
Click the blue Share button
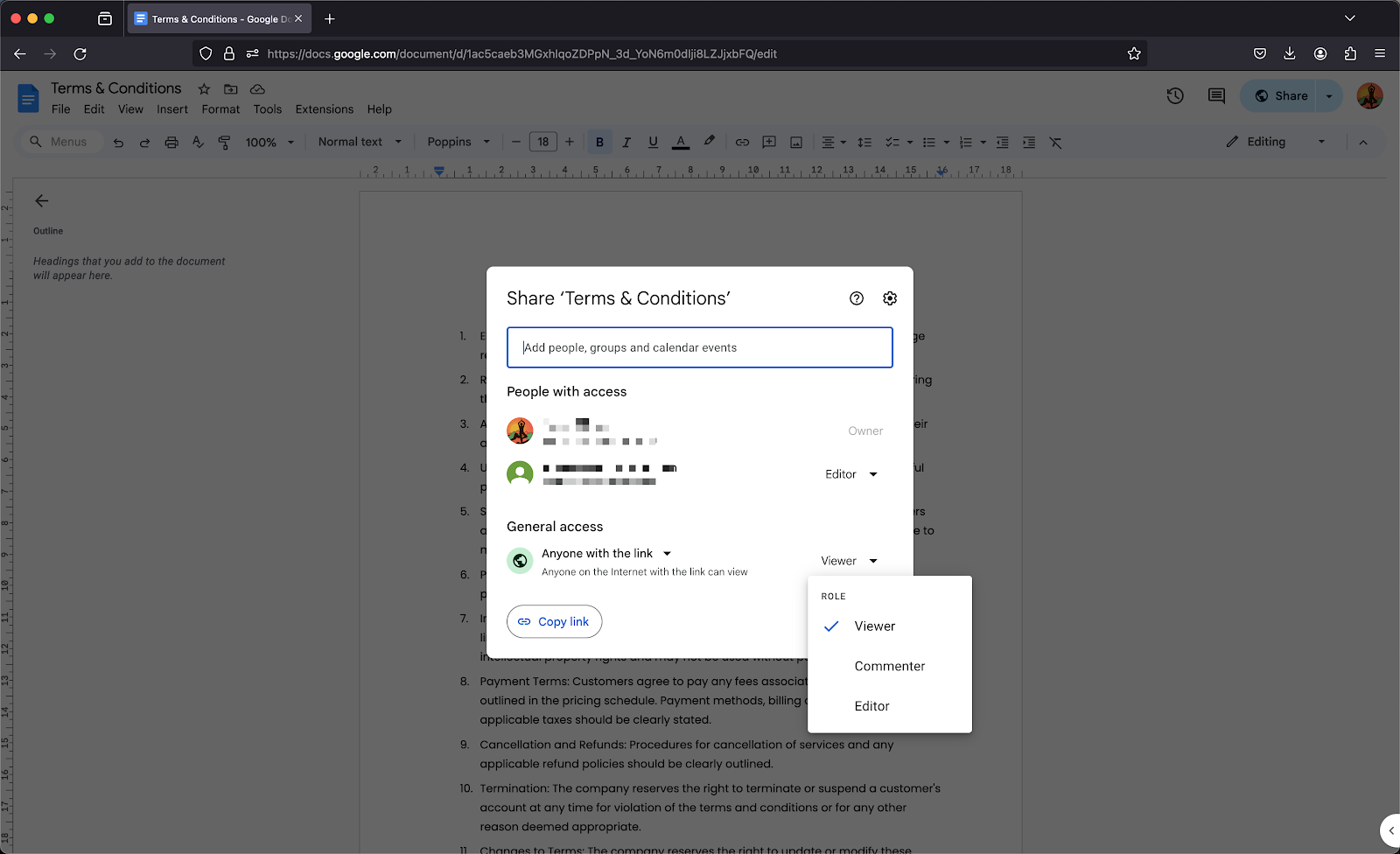[x=1280, y=96]
